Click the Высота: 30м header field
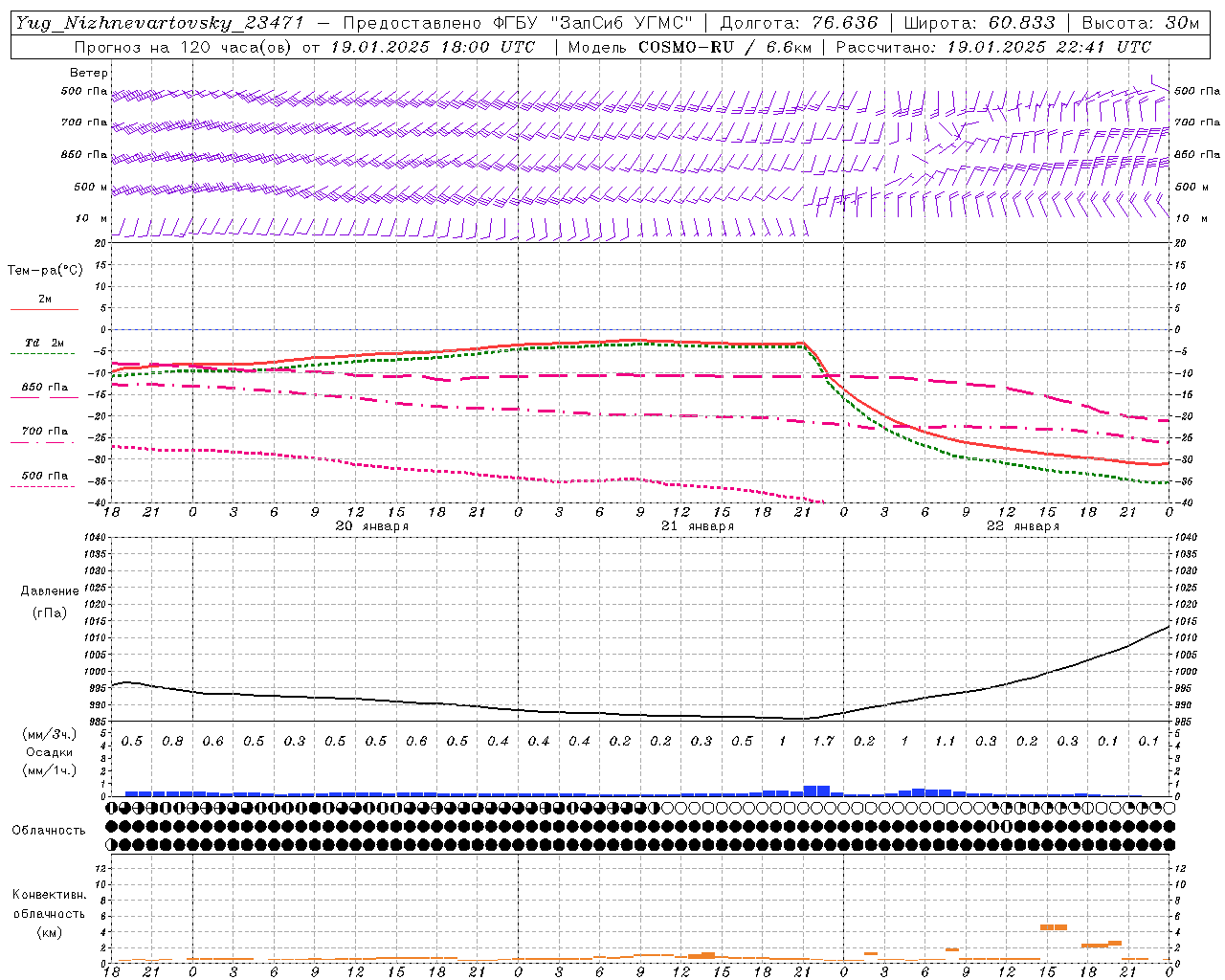 coord(1140,23)
